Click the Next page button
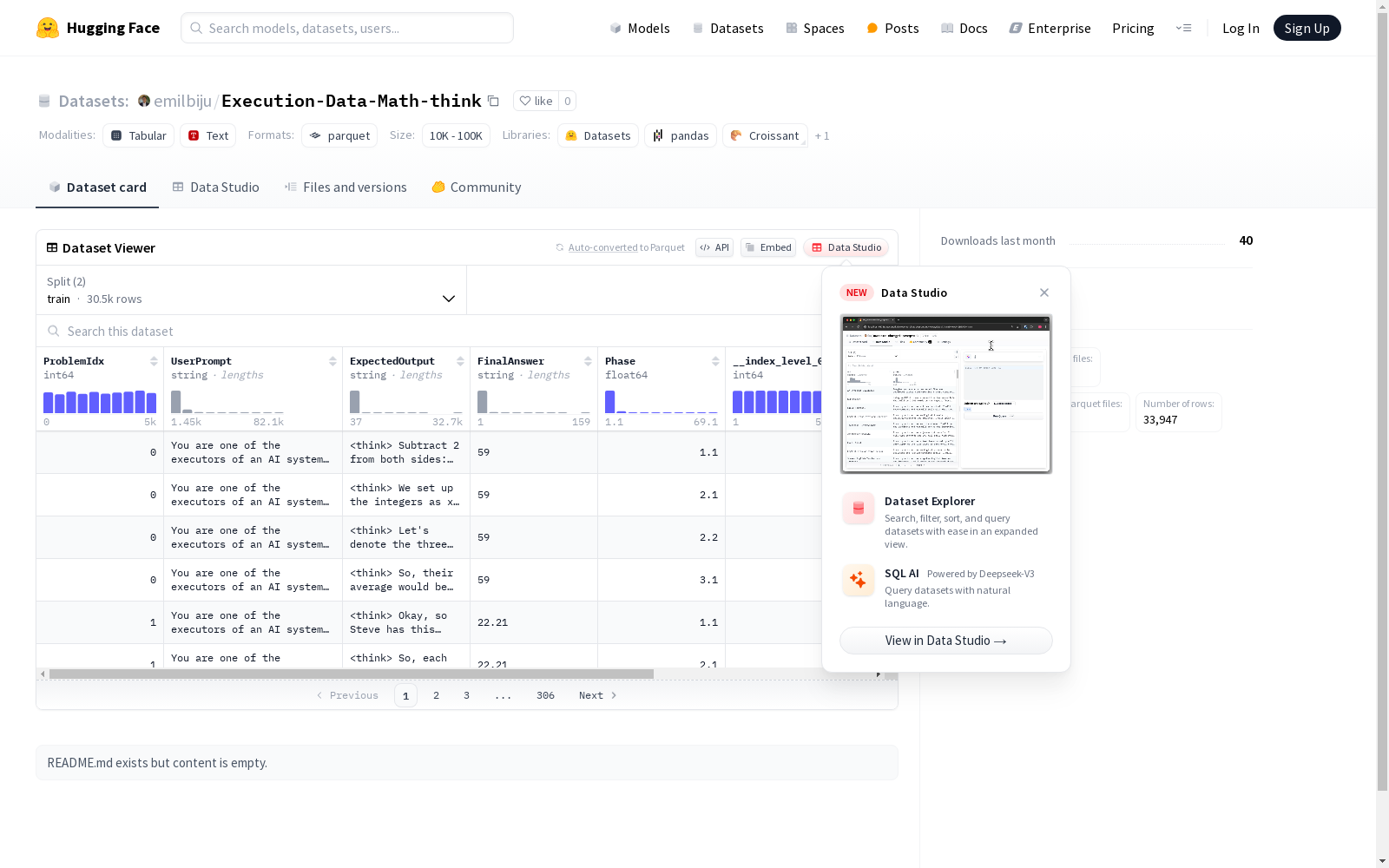Screen dimensions: 1389x868 pyautogui.click(x=598, y=695)
